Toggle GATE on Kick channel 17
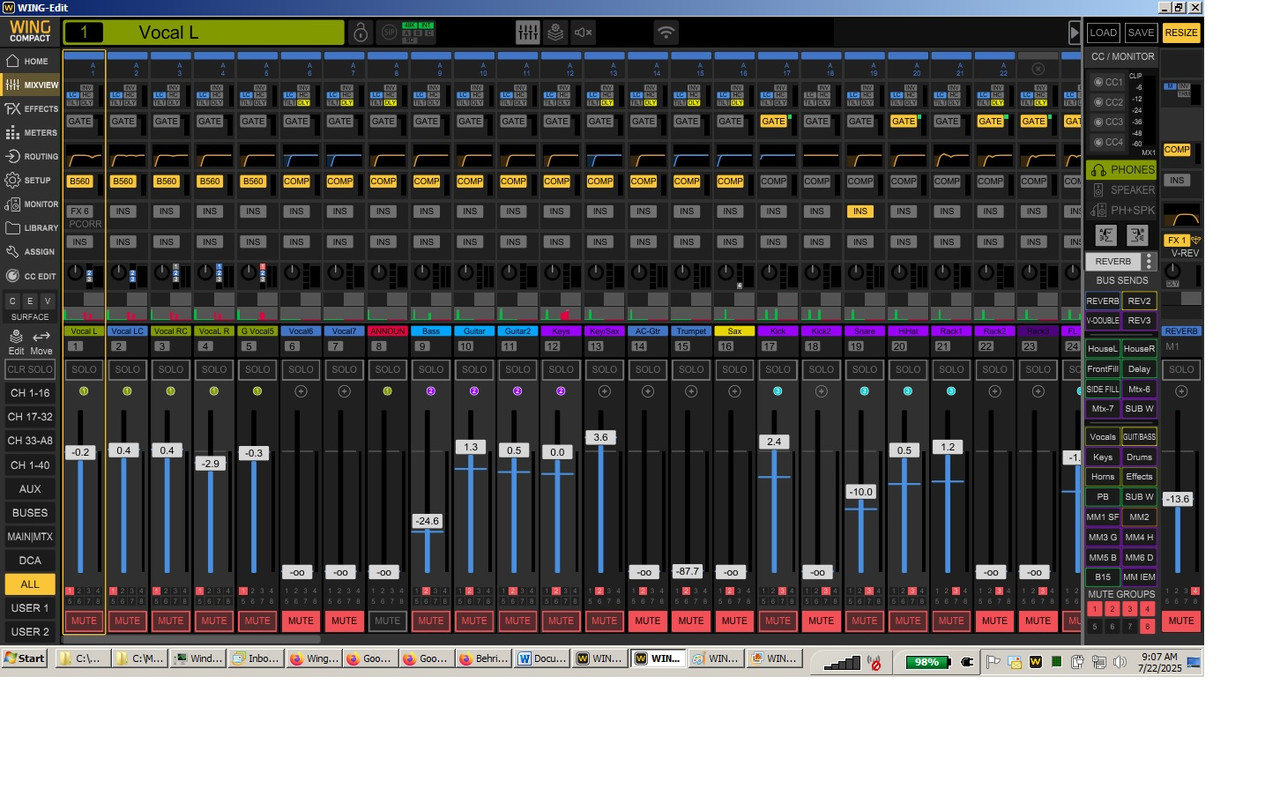Image resolution: width=1280 pixels, height=795 pixels. 773,121
